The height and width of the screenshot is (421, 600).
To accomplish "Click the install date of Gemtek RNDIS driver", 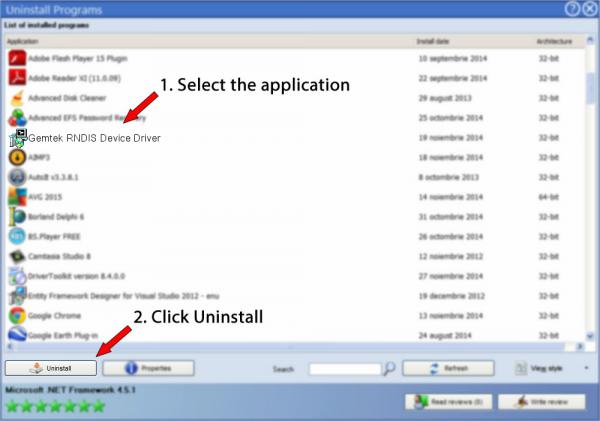I will coord(451,138).
